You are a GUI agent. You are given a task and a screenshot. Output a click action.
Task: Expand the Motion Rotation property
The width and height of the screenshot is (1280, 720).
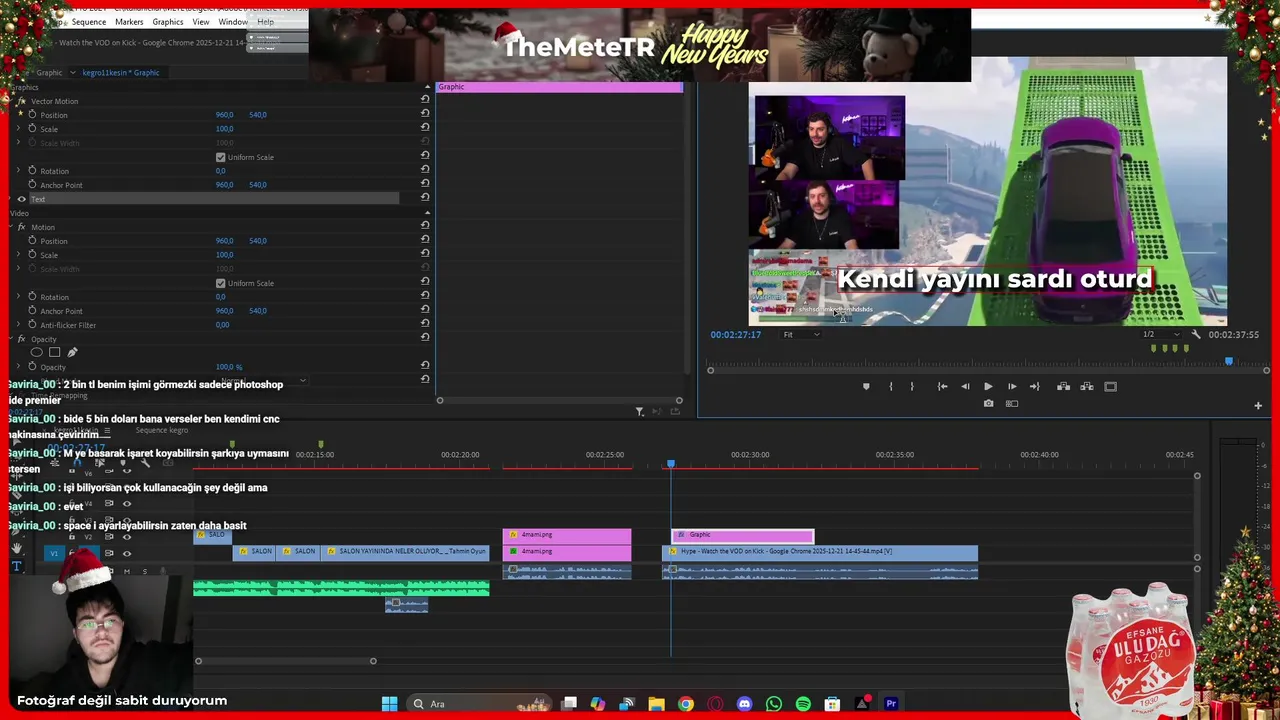pos(18,296)
